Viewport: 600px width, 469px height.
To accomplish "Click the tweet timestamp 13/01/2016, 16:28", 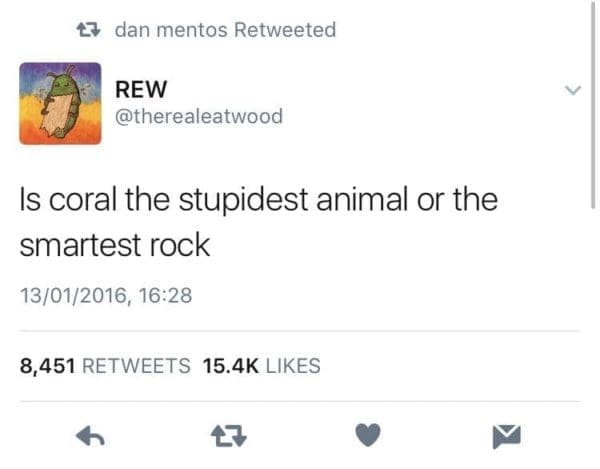I will click(106, 295).
